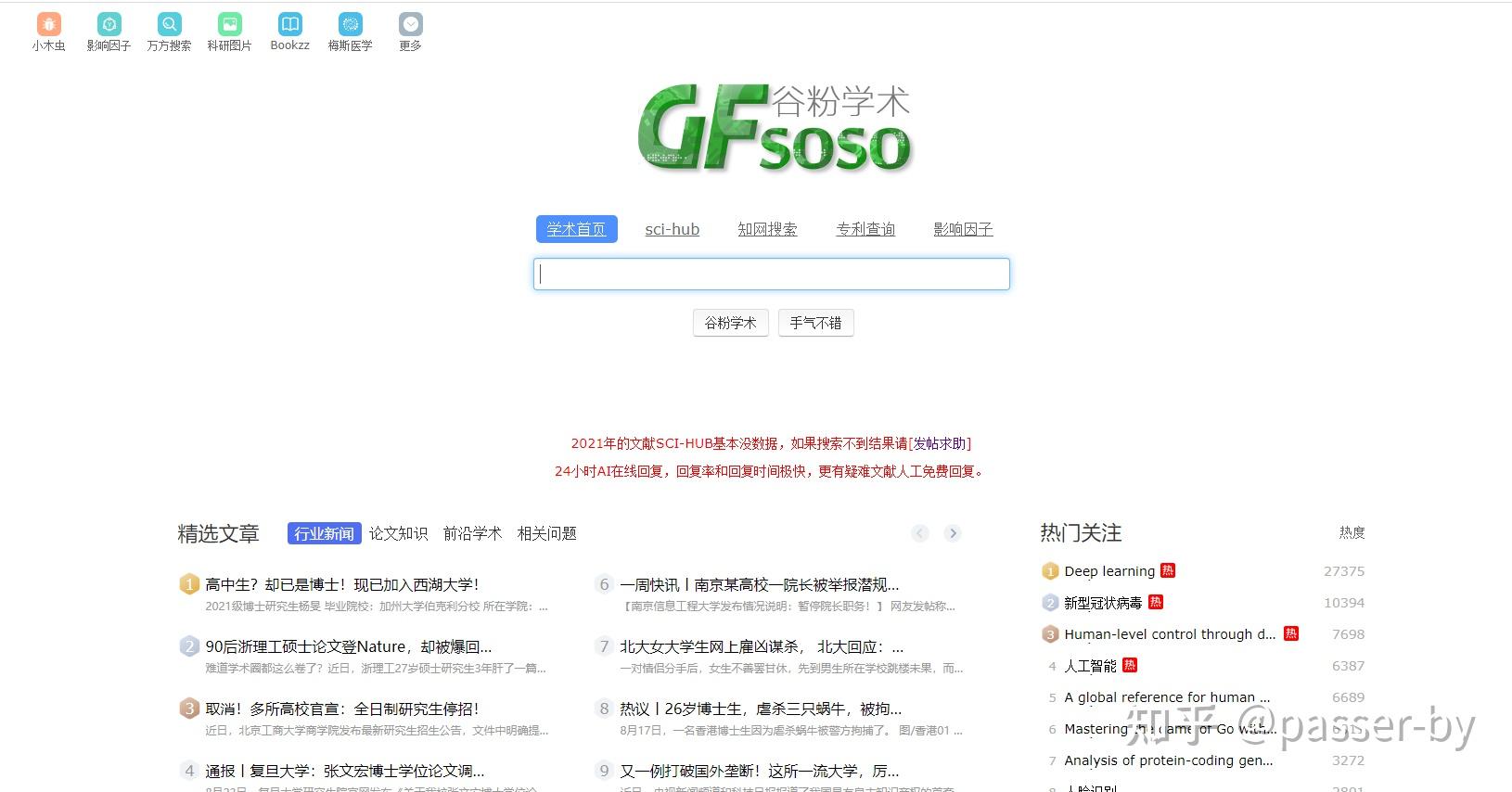Focus the main search input box
The width and height of the screenshot is (1512, 792).
[772, 274]
